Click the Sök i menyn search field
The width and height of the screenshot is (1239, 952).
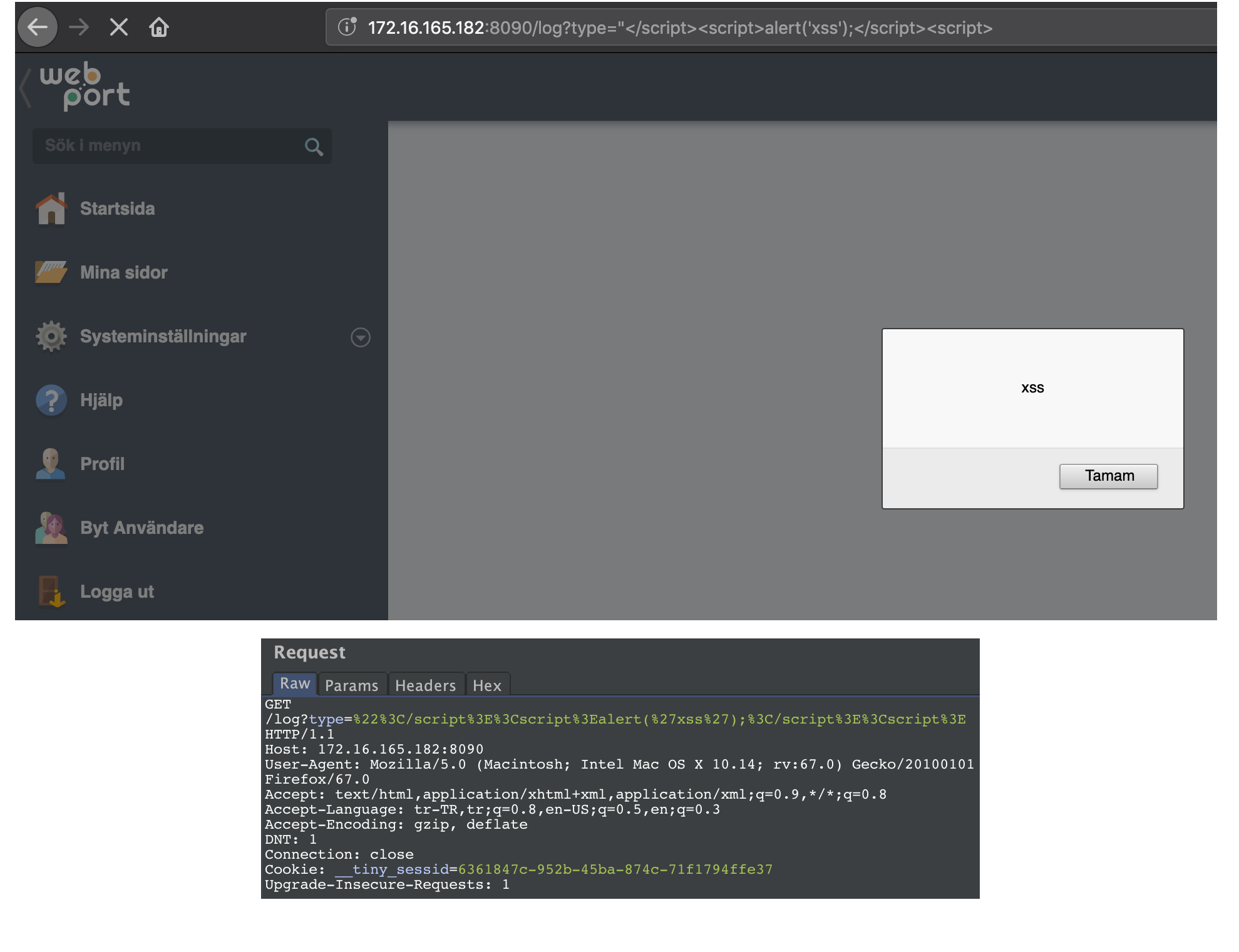(169, 146)
